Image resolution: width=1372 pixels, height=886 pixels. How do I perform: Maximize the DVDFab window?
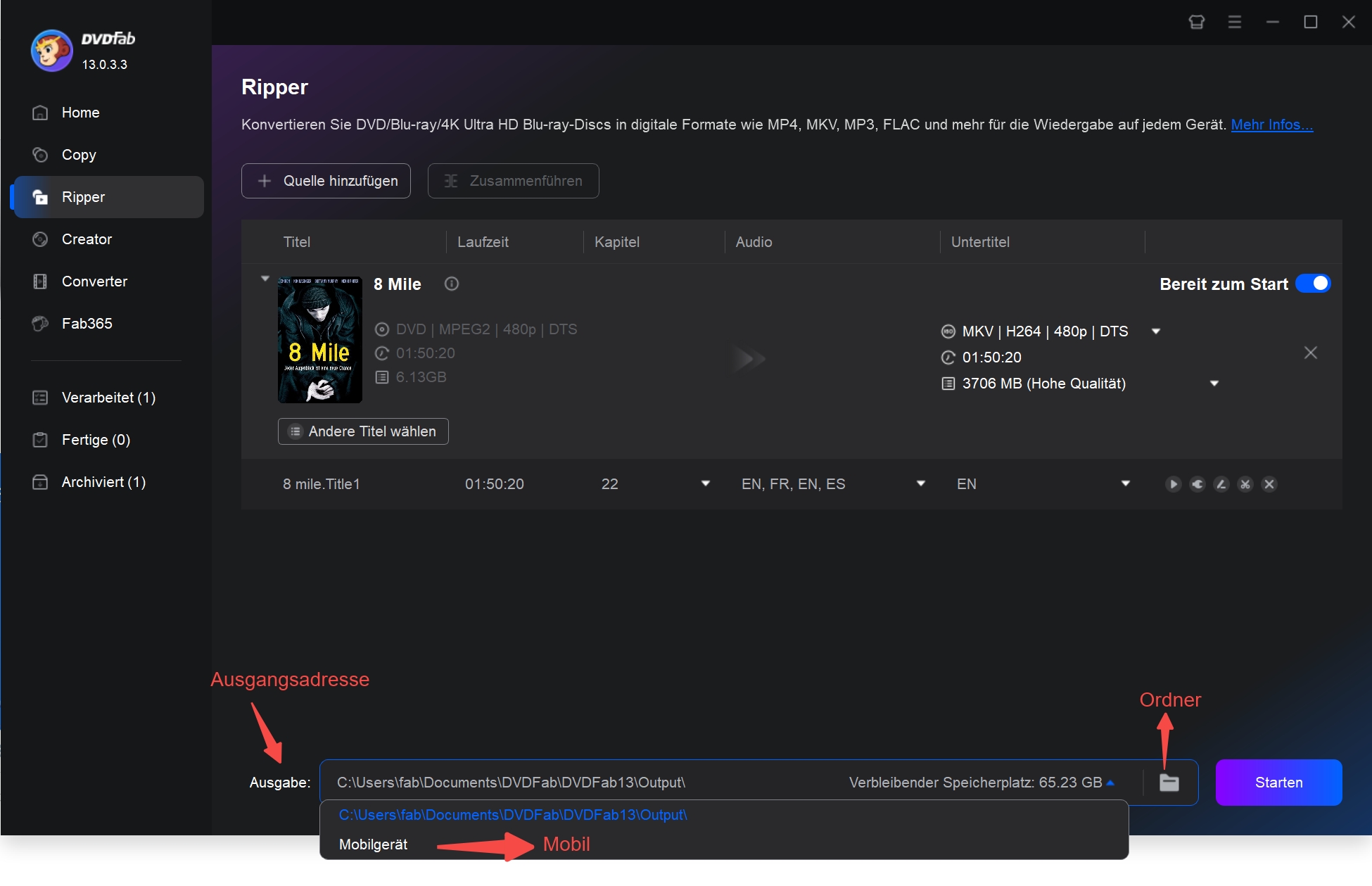[x=1311, y=23]
